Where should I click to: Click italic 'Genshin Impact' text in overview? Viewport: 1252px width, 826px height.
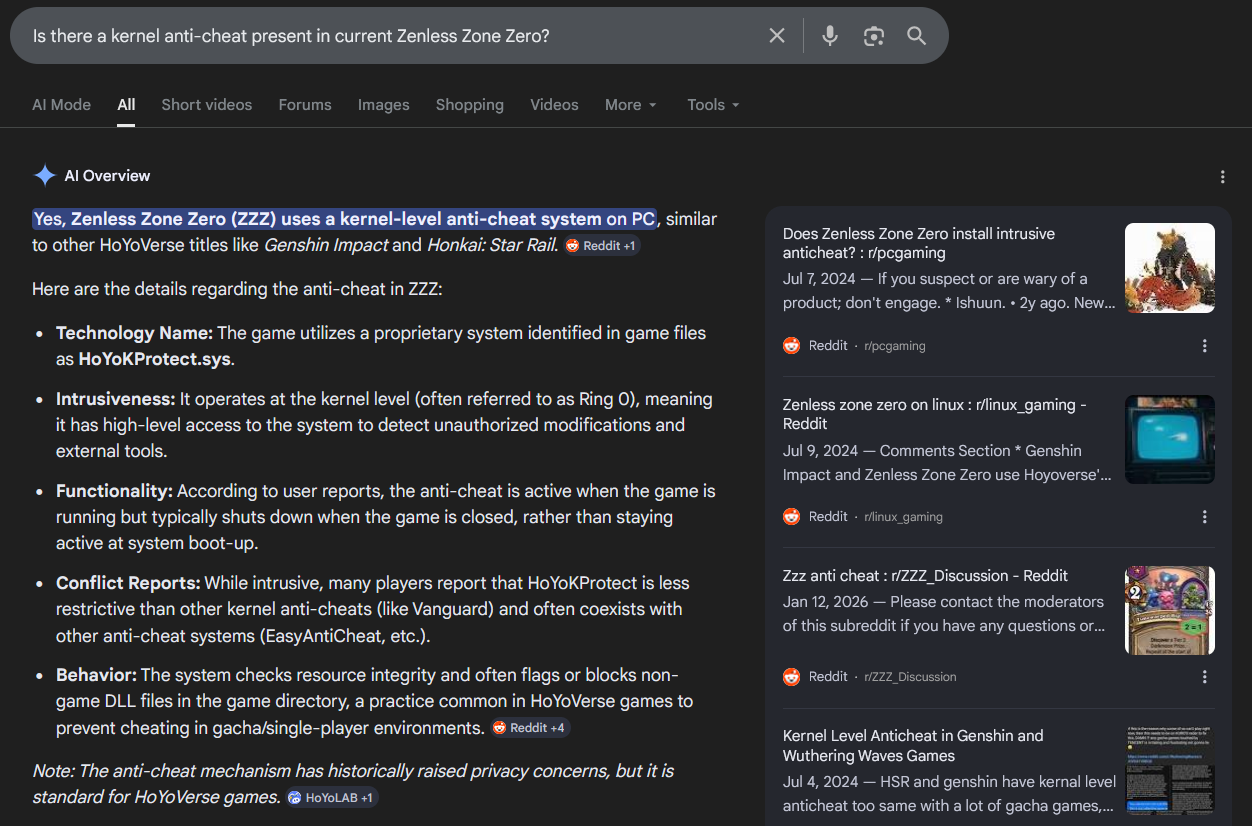(x=325, y=245)
